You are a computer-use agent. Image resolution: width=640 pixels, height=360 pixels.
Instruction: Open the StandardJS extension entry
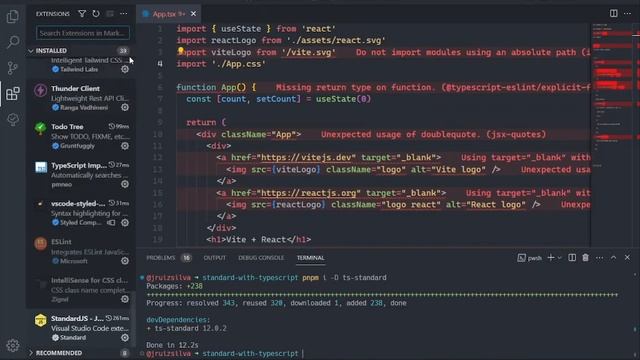coord(80,328)
